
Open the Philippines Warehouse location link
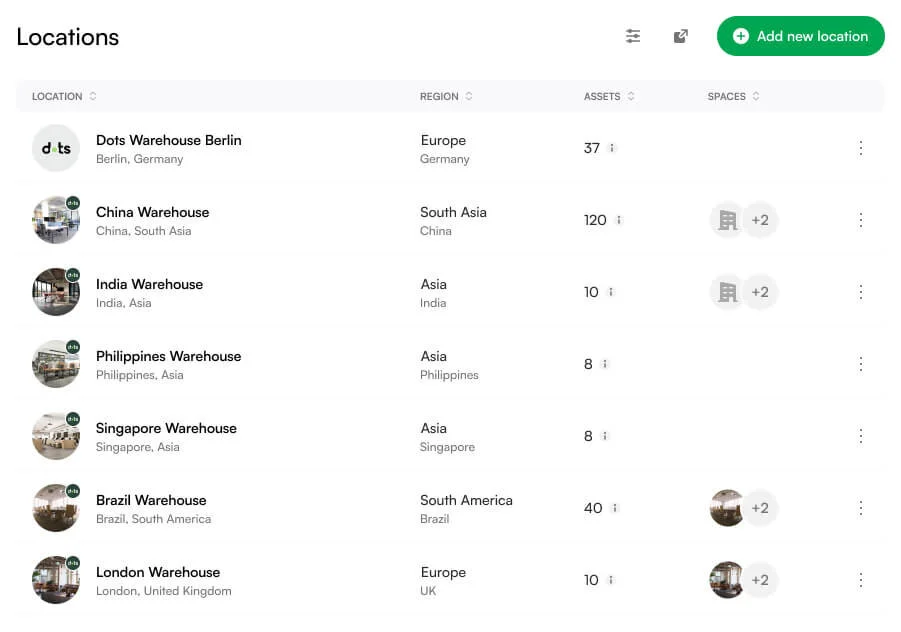point(168,356)
